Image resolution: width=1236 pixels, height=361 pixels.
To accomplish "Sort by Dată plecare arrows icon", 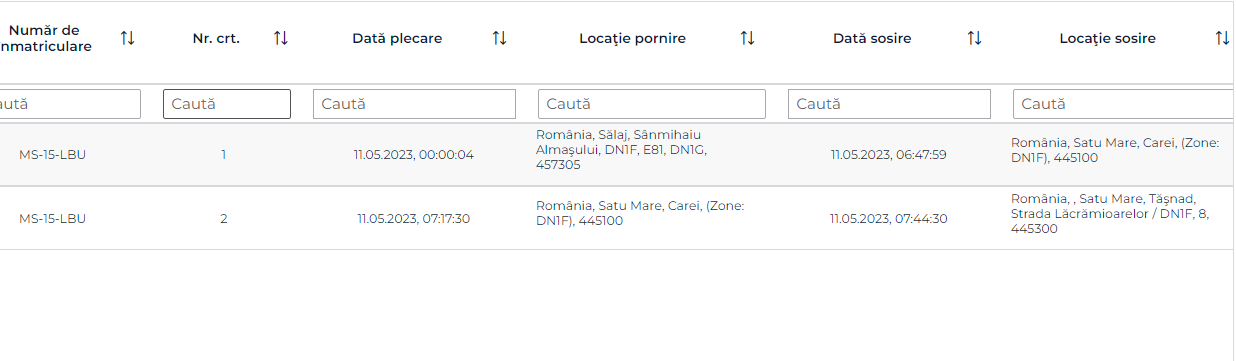I will click(499, 38).
